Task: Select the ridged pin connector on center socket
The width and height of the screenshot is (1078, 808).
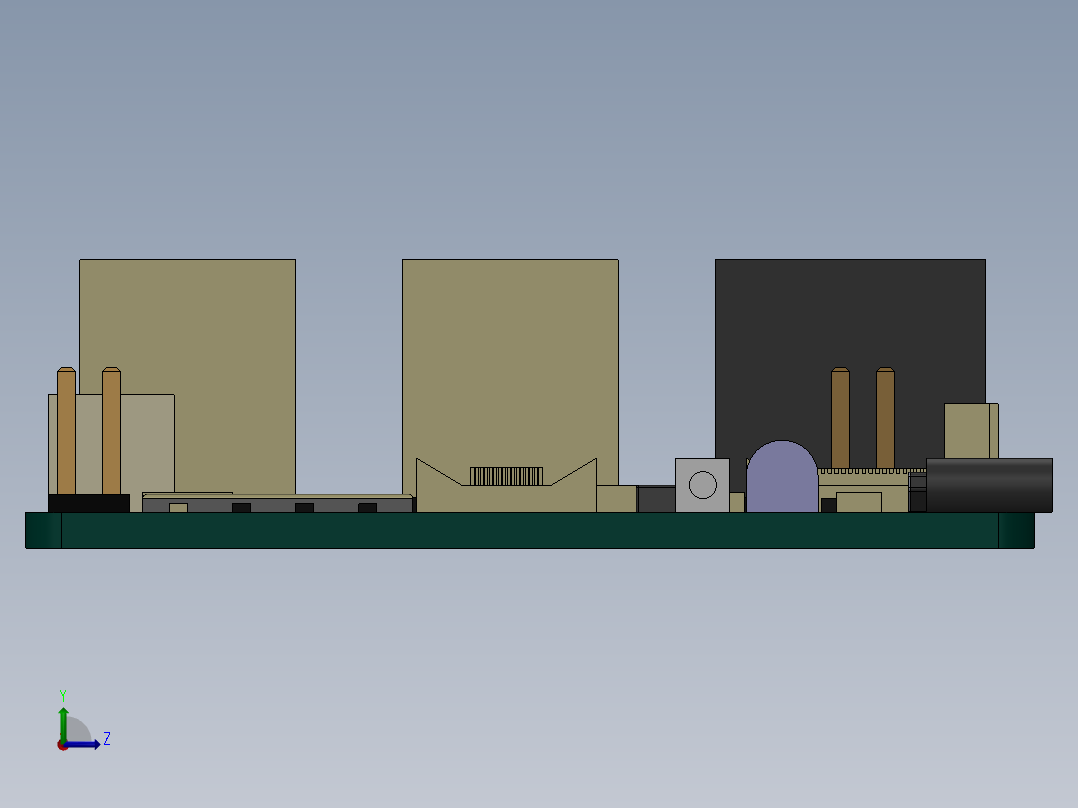Action: tap(506, 477)
